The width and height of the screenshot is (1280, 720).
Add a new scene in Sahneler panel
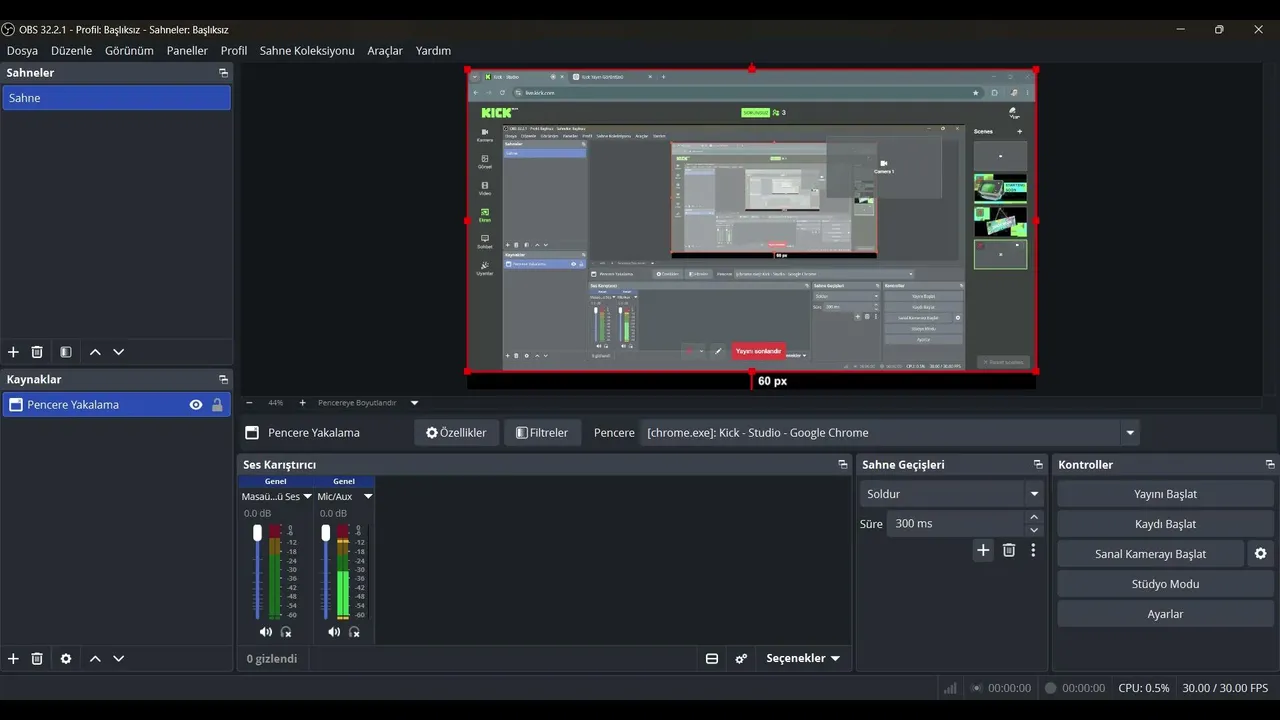(13, 352)
